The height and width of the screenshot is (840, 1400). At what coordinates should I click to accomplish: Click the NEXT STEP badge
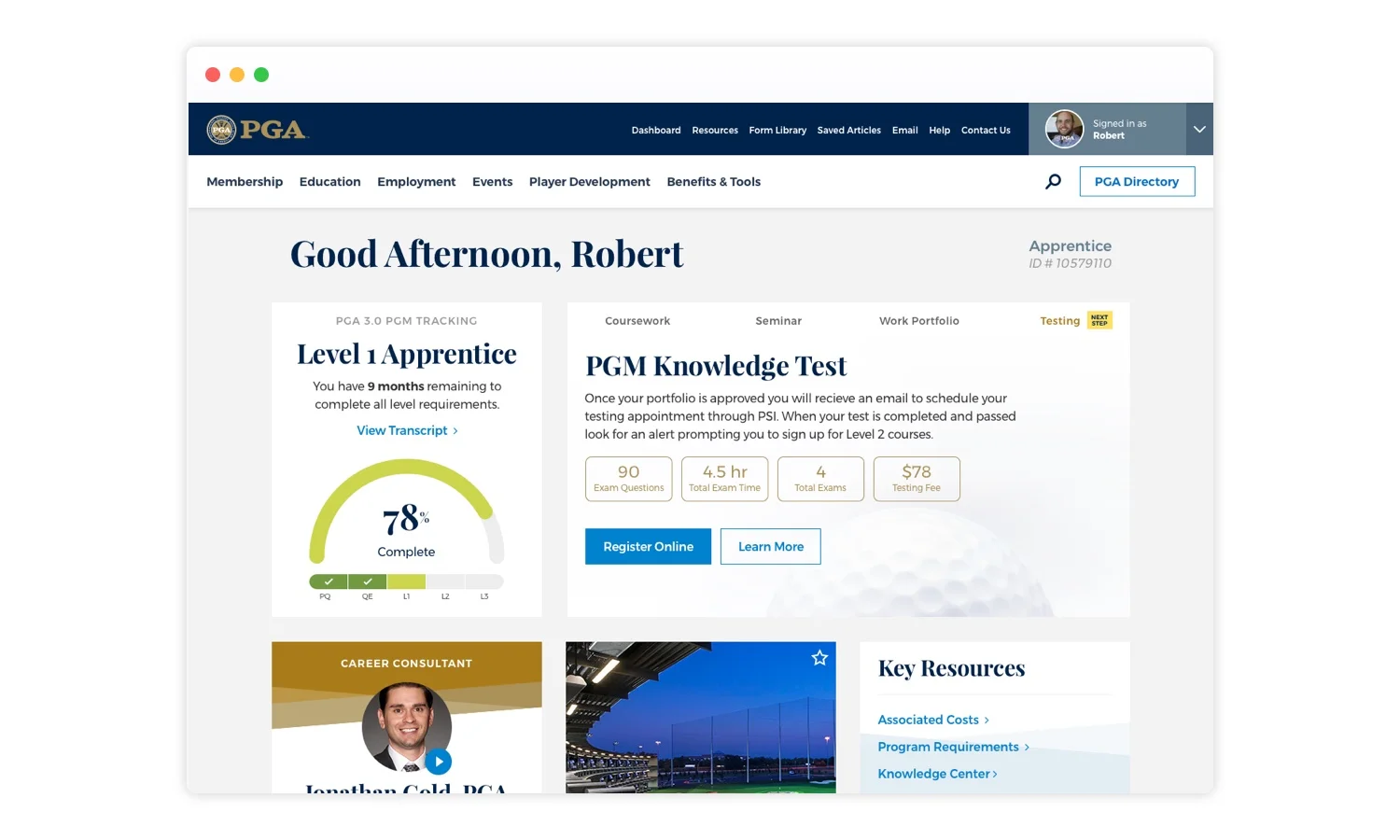[1099, 320]
